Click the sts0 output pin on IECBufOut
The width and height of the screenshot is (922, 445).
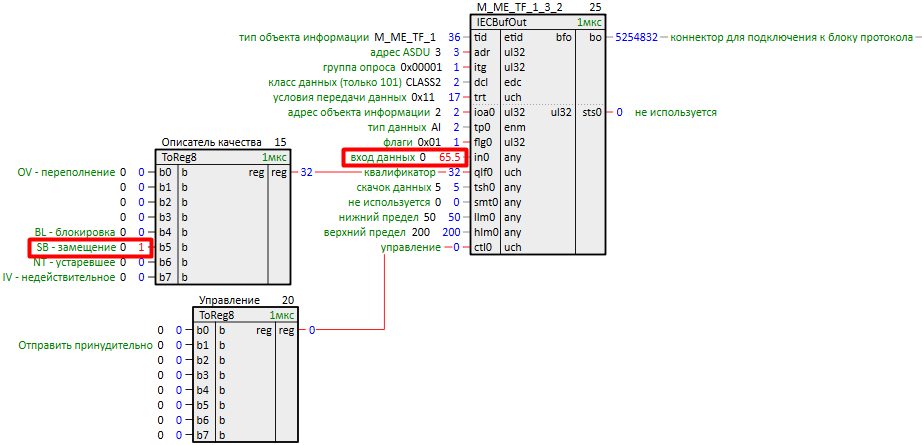click(x=592, y=112)
